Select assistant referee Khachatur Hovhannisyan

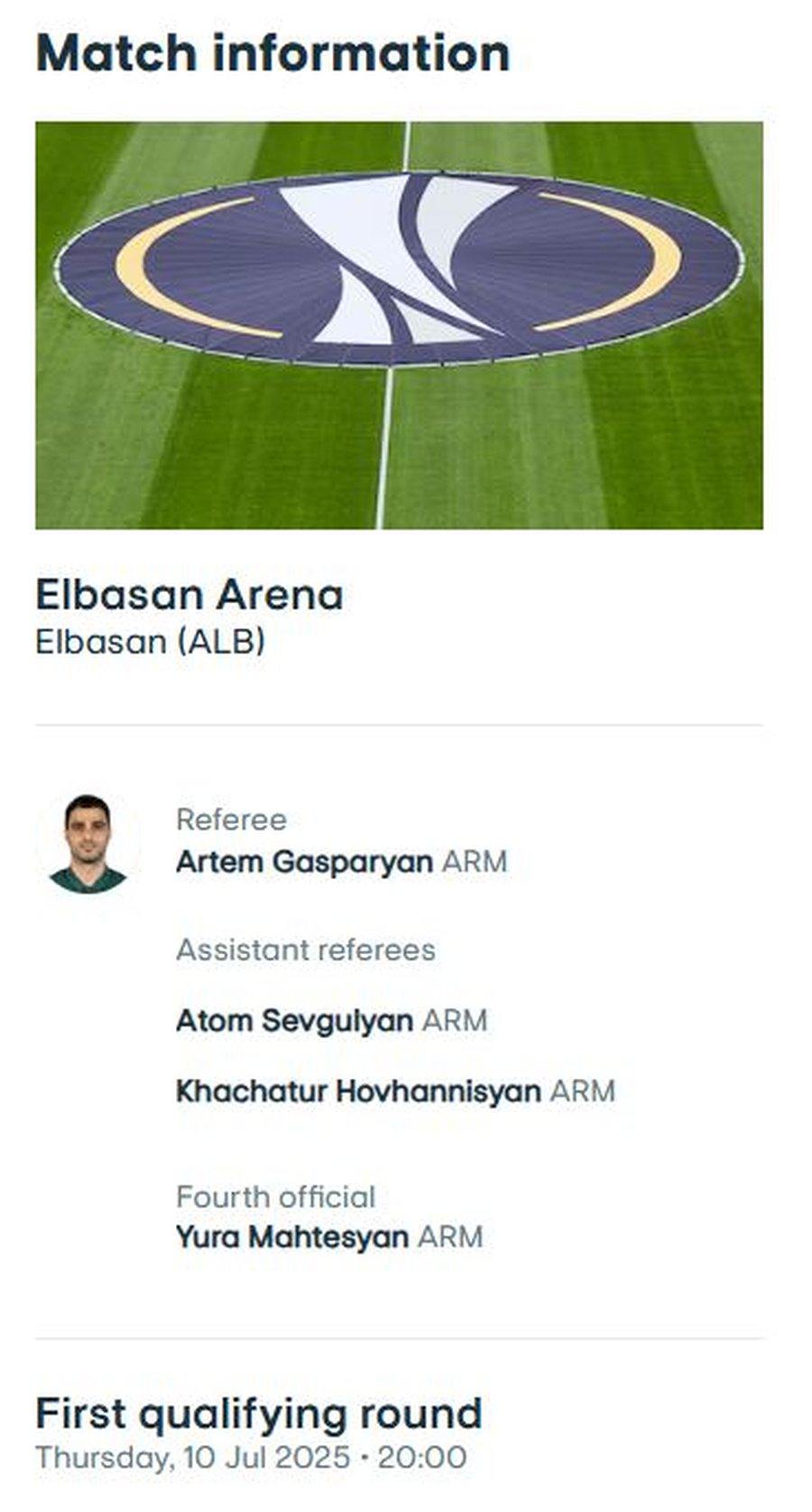(x=358, y=1091)
